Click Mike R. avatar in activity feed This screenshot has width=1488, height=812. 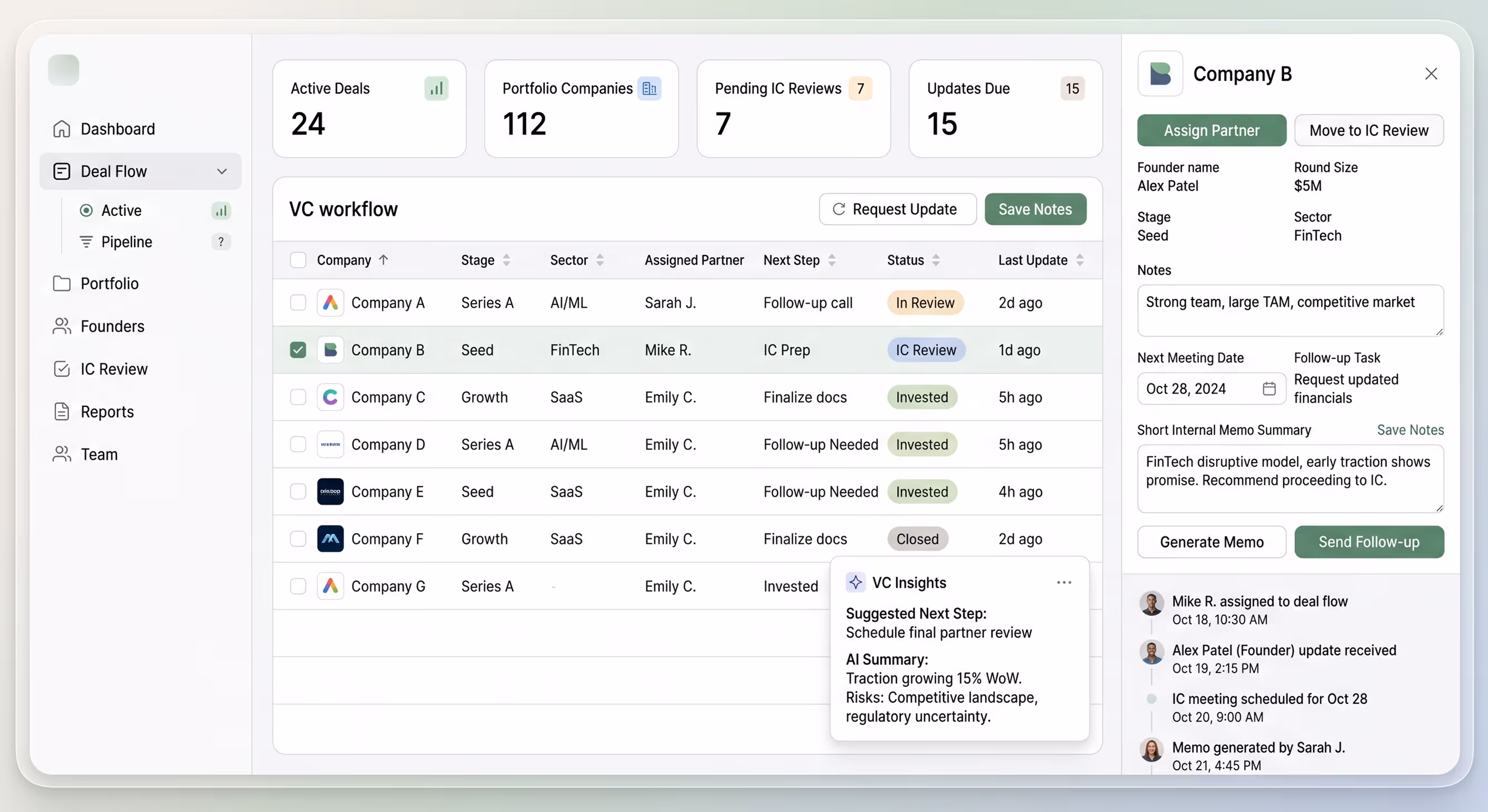1151,604
